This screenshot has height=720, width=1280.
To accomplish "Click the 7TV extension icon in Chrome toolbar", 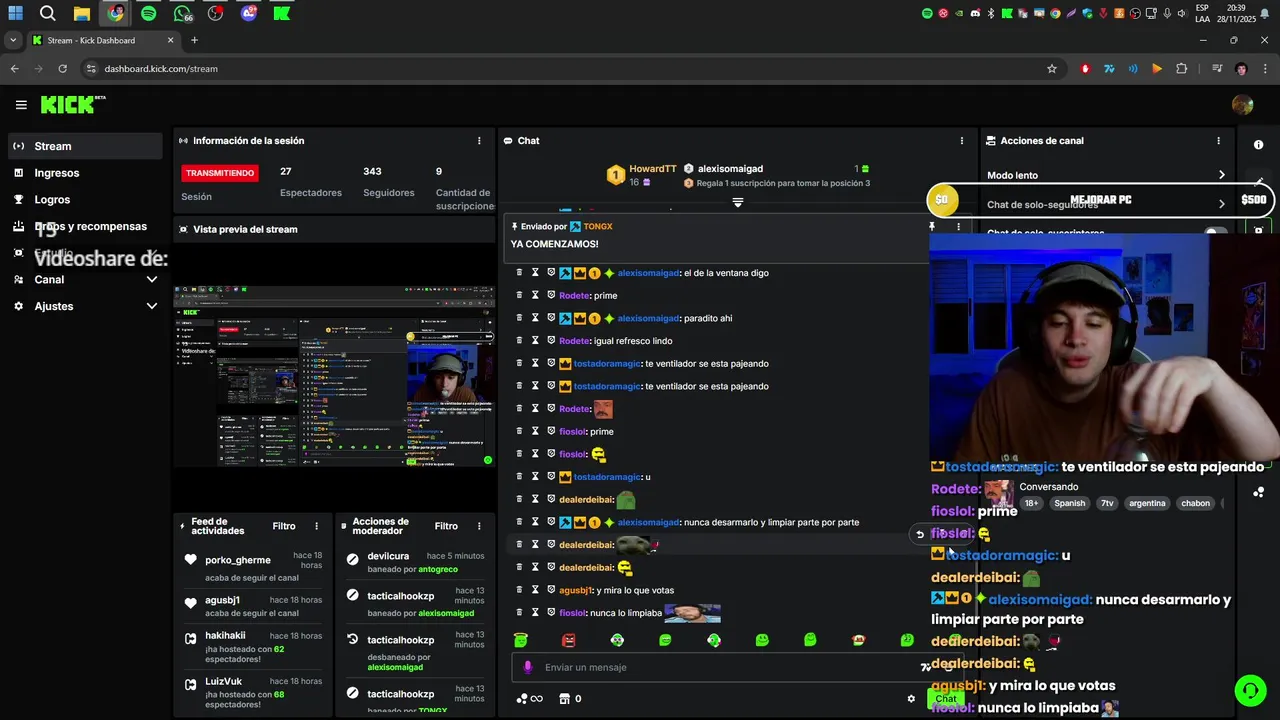I will pyautogui.click(x=1109, y=69).
